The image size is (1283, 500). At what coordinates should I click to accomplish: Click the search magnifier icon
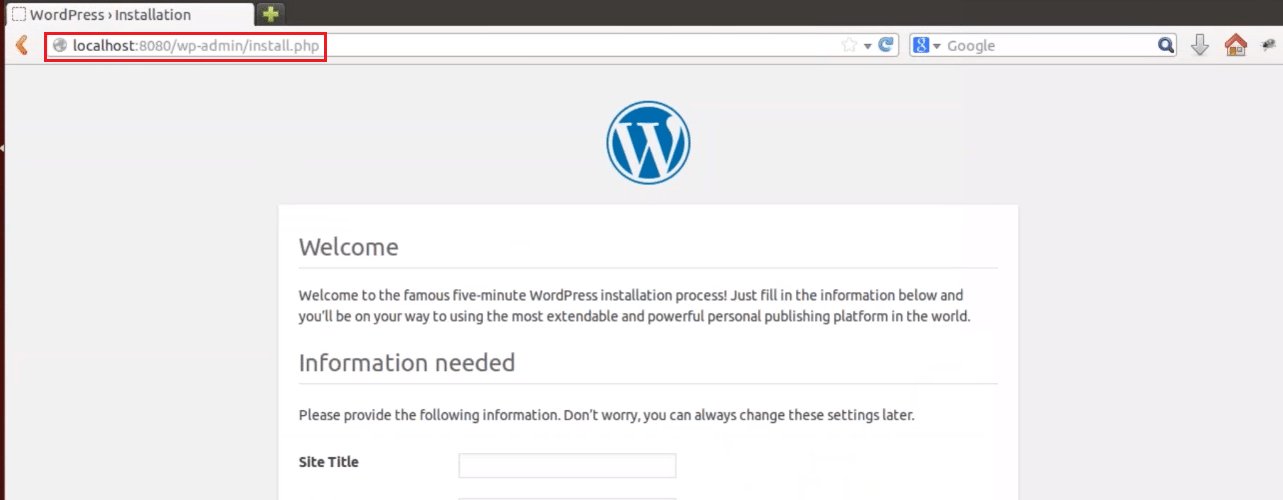point(1166,45)
